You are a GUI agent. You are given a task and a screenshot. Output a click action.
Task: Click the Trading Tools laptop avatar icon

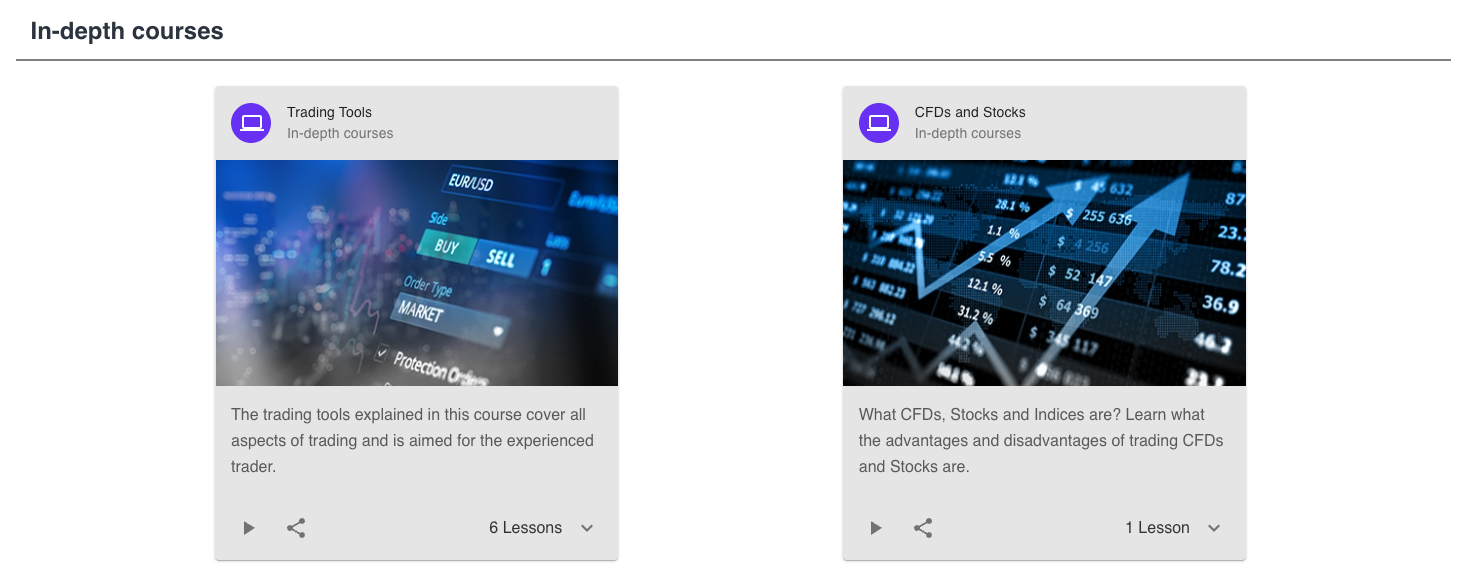click(251, 123)
